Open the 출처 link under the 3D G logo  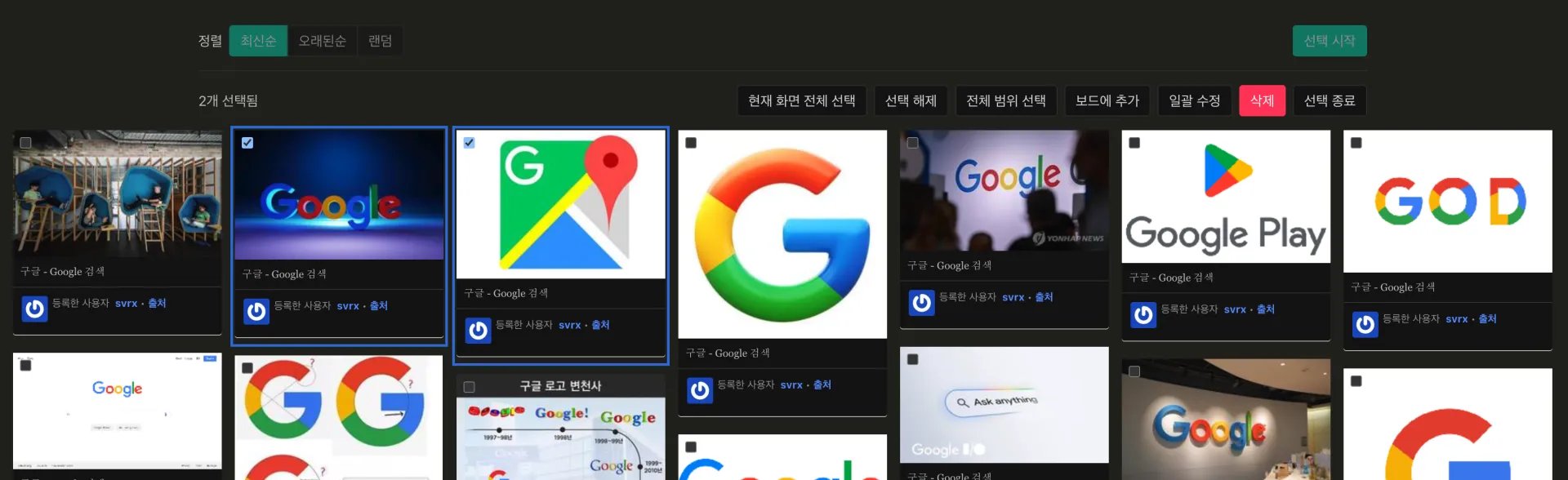[x=822, y=384]
